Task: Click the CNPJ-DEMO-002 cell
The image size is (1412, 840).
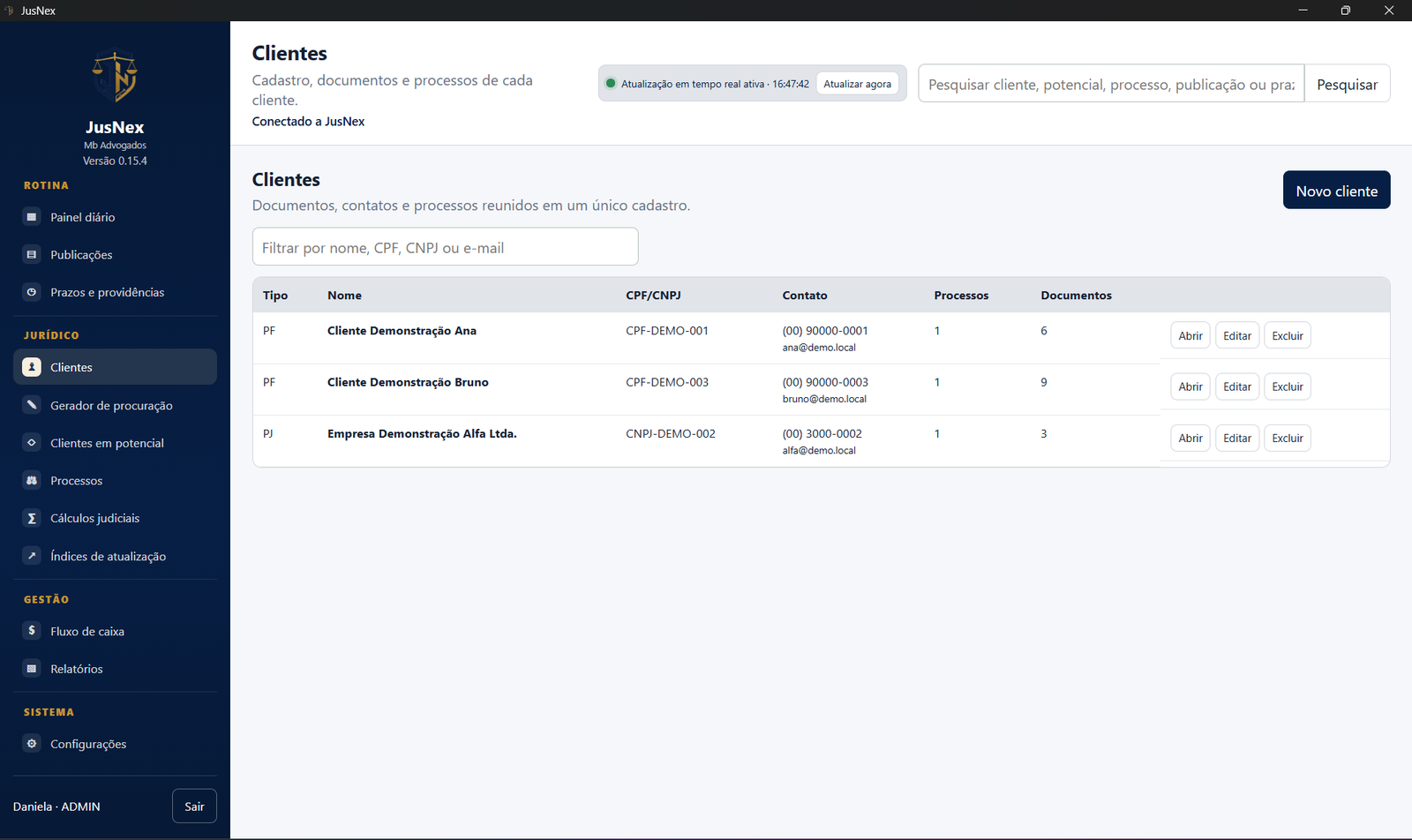Action: pyautogui.click(x=671, y=433)
